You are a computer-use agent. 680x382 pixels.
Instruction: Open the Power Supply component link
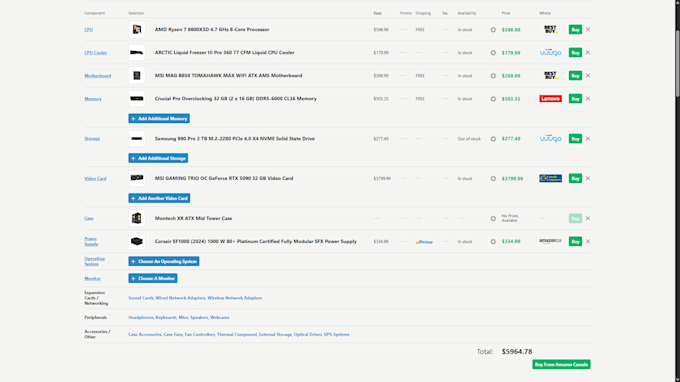91,242
